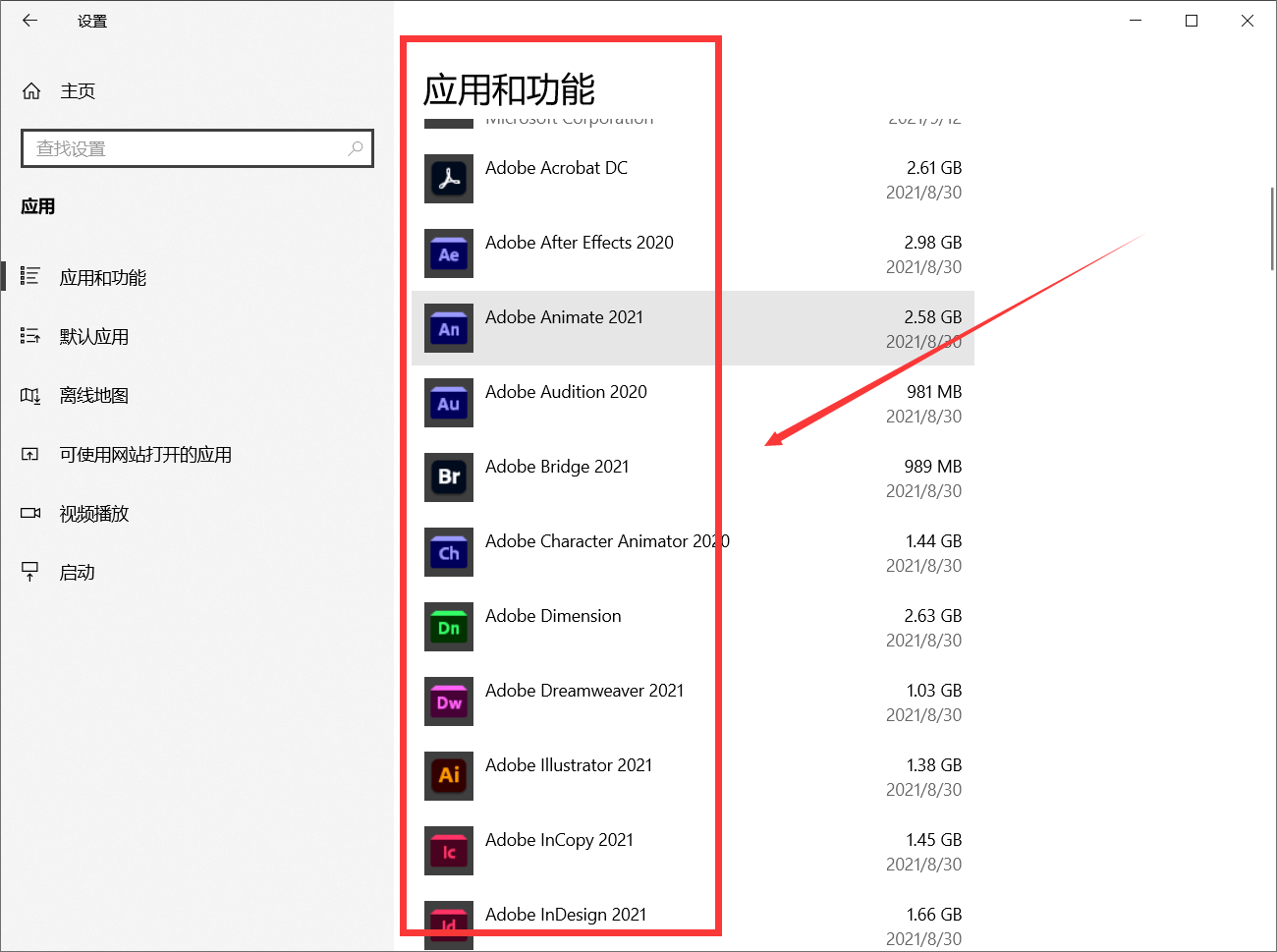The image size is (1277, 952).
Task: Click the 2.98 GB size value
Action: pyautogui.click(x=933, y=243)
